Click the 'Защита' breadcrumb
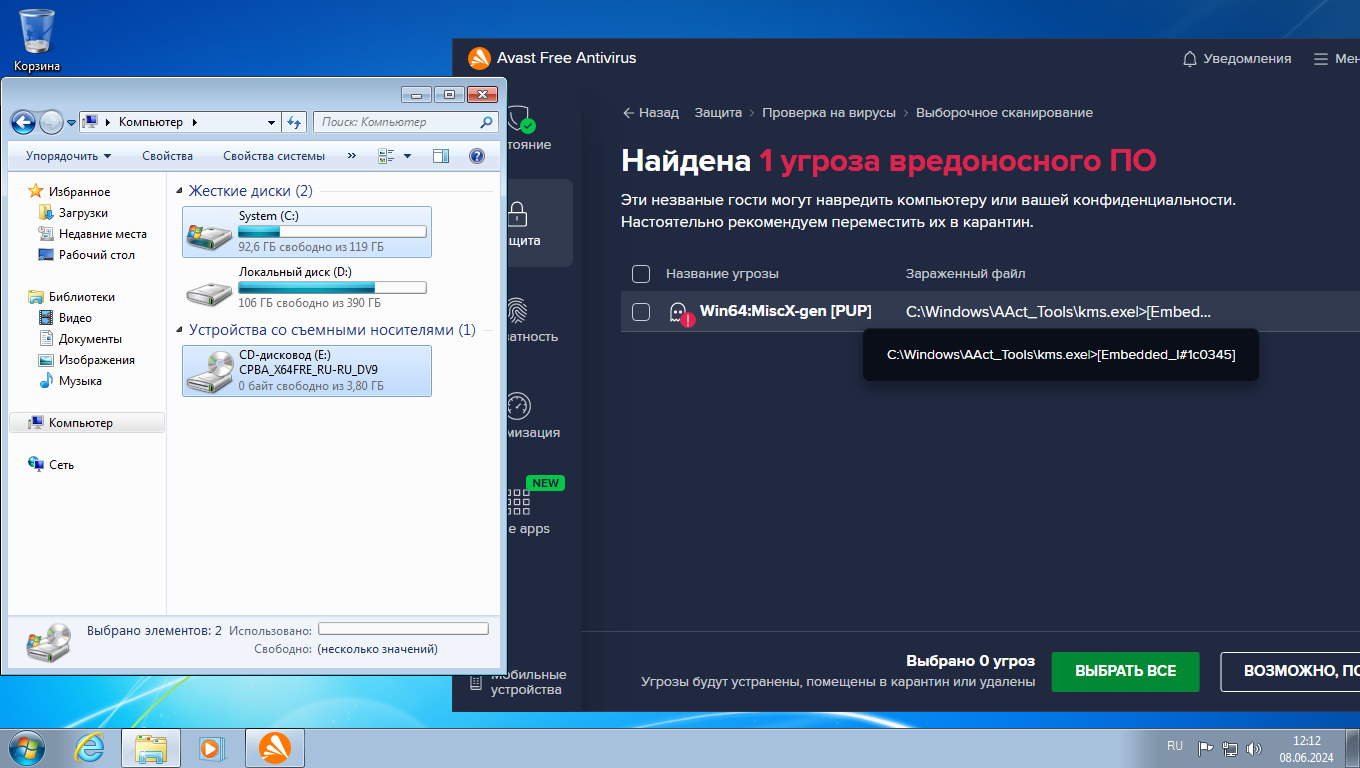Viewport: 1360px width, 768px height. pyautogui.click(x=718, y=113)
